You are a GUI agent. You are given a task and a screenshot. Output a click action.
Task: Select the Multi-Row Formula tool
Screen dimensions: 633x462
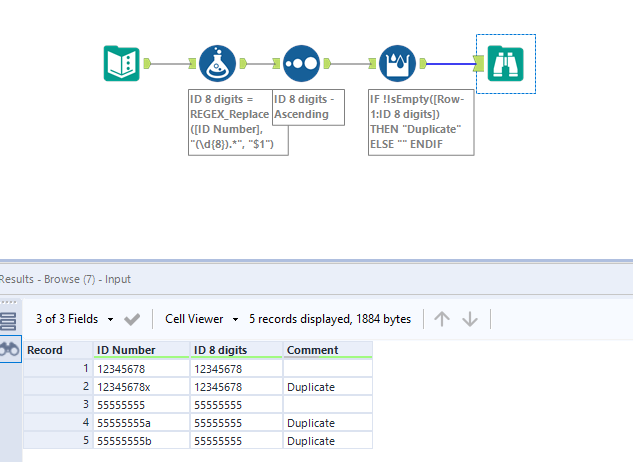click(397, 63)
